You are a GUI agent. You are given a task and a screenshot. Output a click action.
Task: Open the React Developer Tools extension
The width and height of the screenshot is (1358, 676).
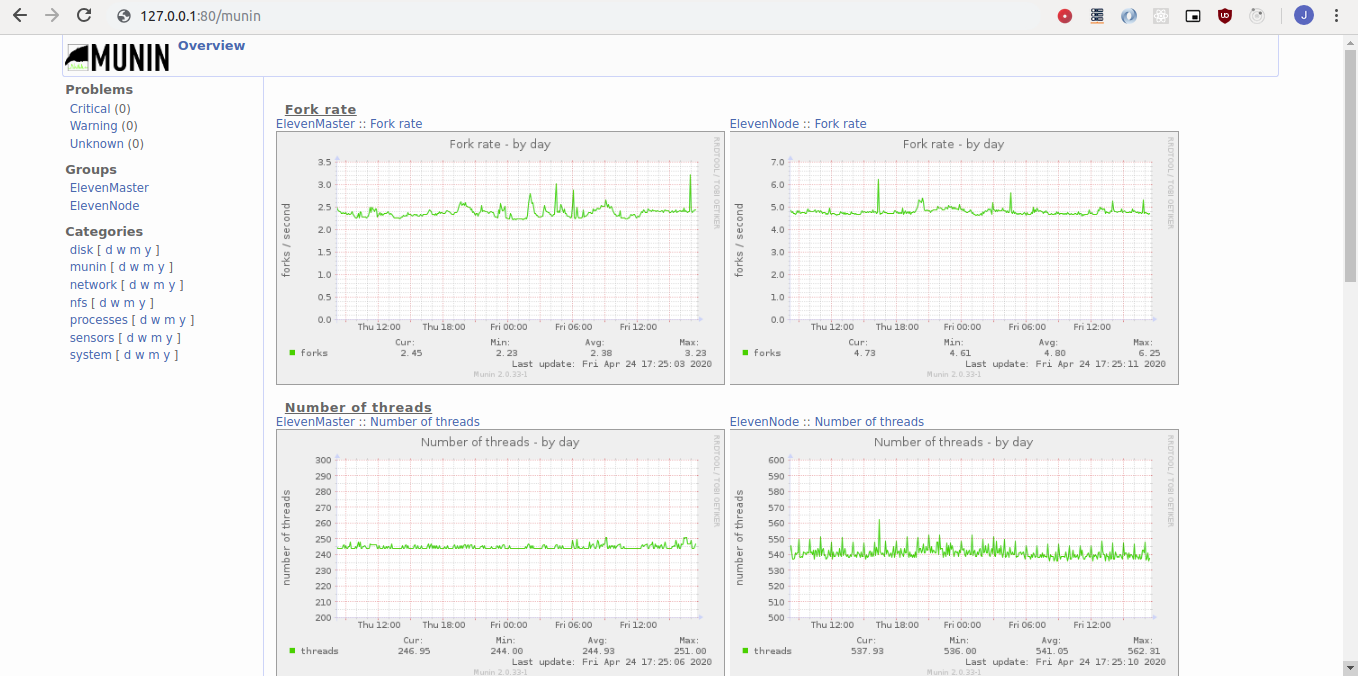pyautogui.click(x=1161, y=16)
